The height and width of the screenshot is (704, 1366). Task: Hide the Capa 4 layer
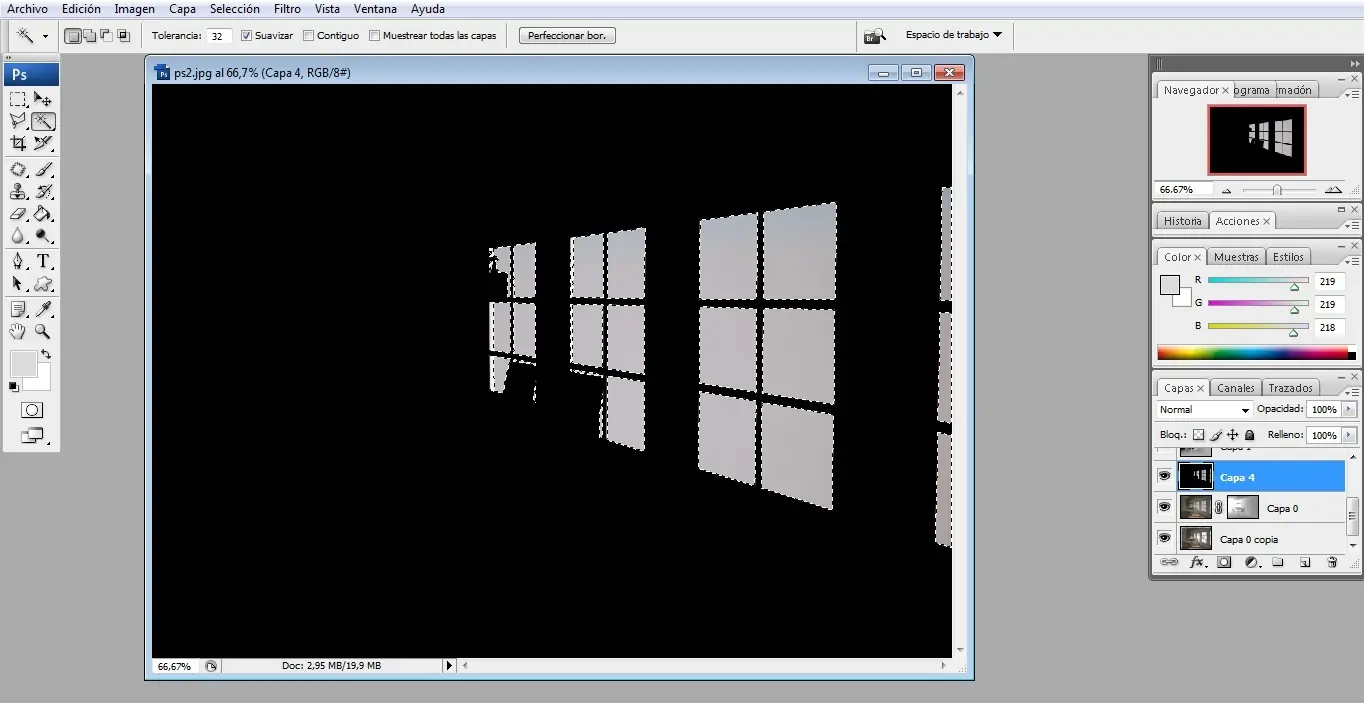coord(1164,477)
